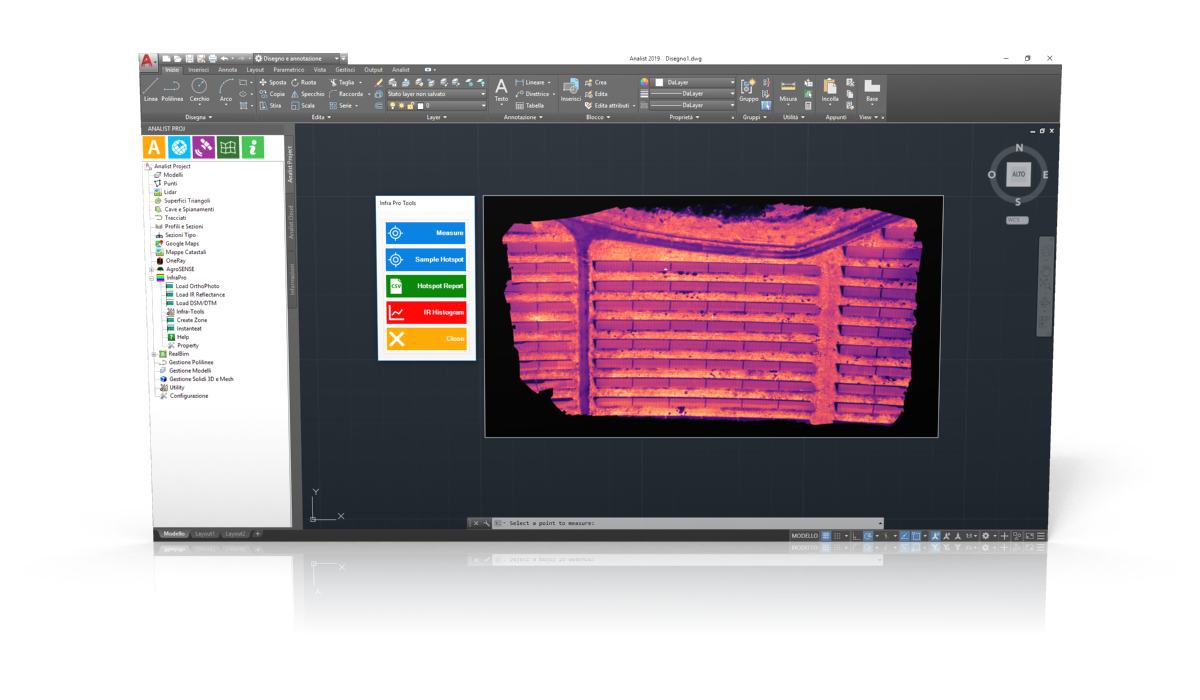
Task: Click the Testo text tool
Action: coord(501,90)
